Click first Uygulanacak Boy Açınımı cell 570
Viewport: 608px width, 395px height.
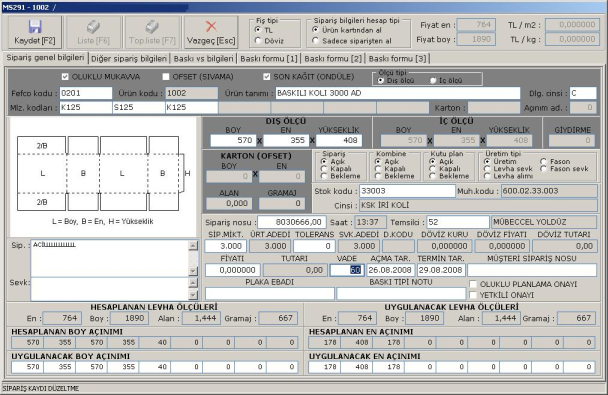[27, 367]
